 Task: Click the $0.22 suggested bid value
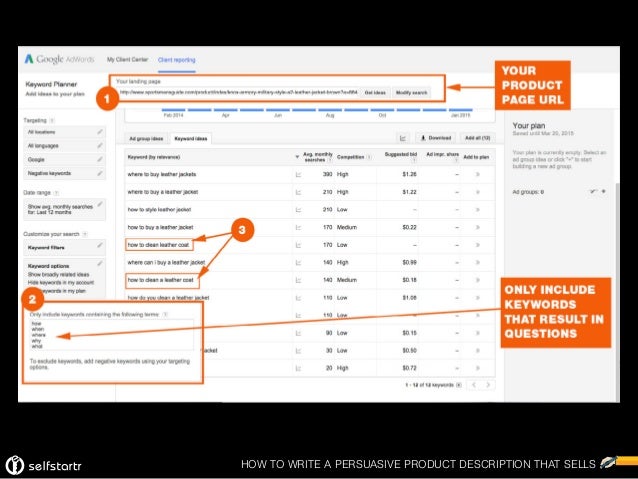pos(409,227)
